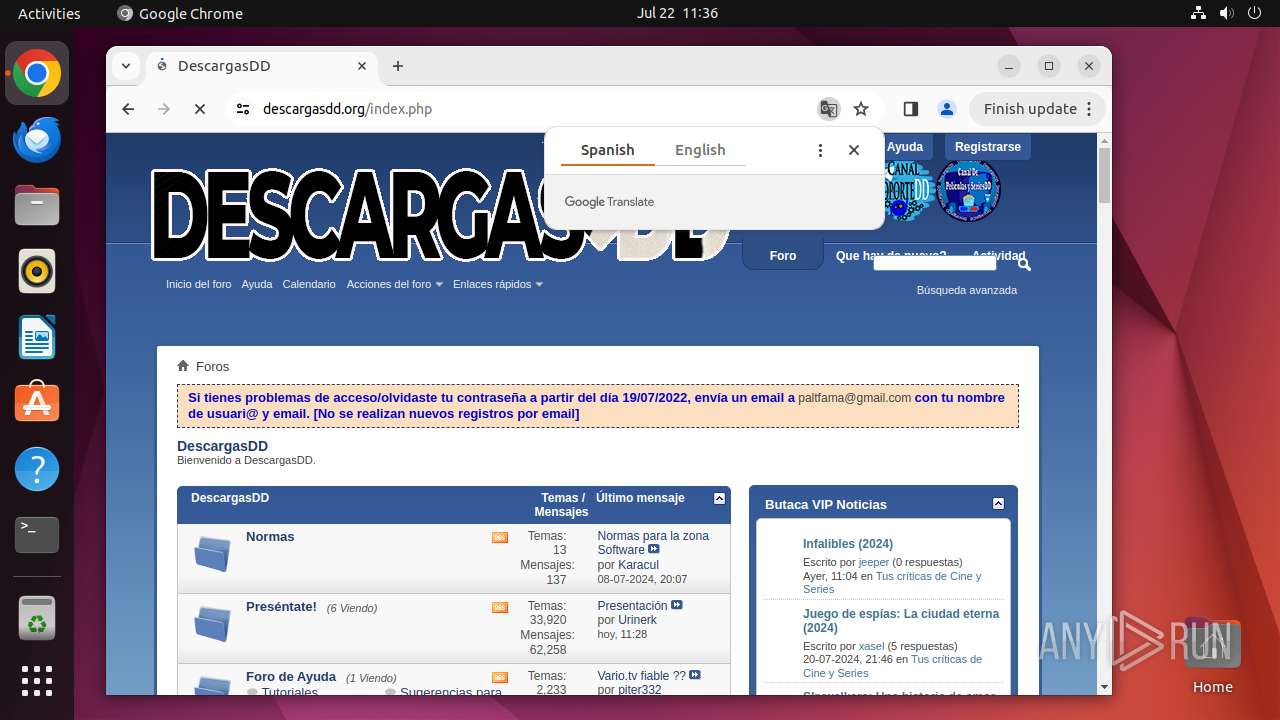Expand Acciones del foro dropdown
This screenshot has height=720, width=1280.
point(395,284)
